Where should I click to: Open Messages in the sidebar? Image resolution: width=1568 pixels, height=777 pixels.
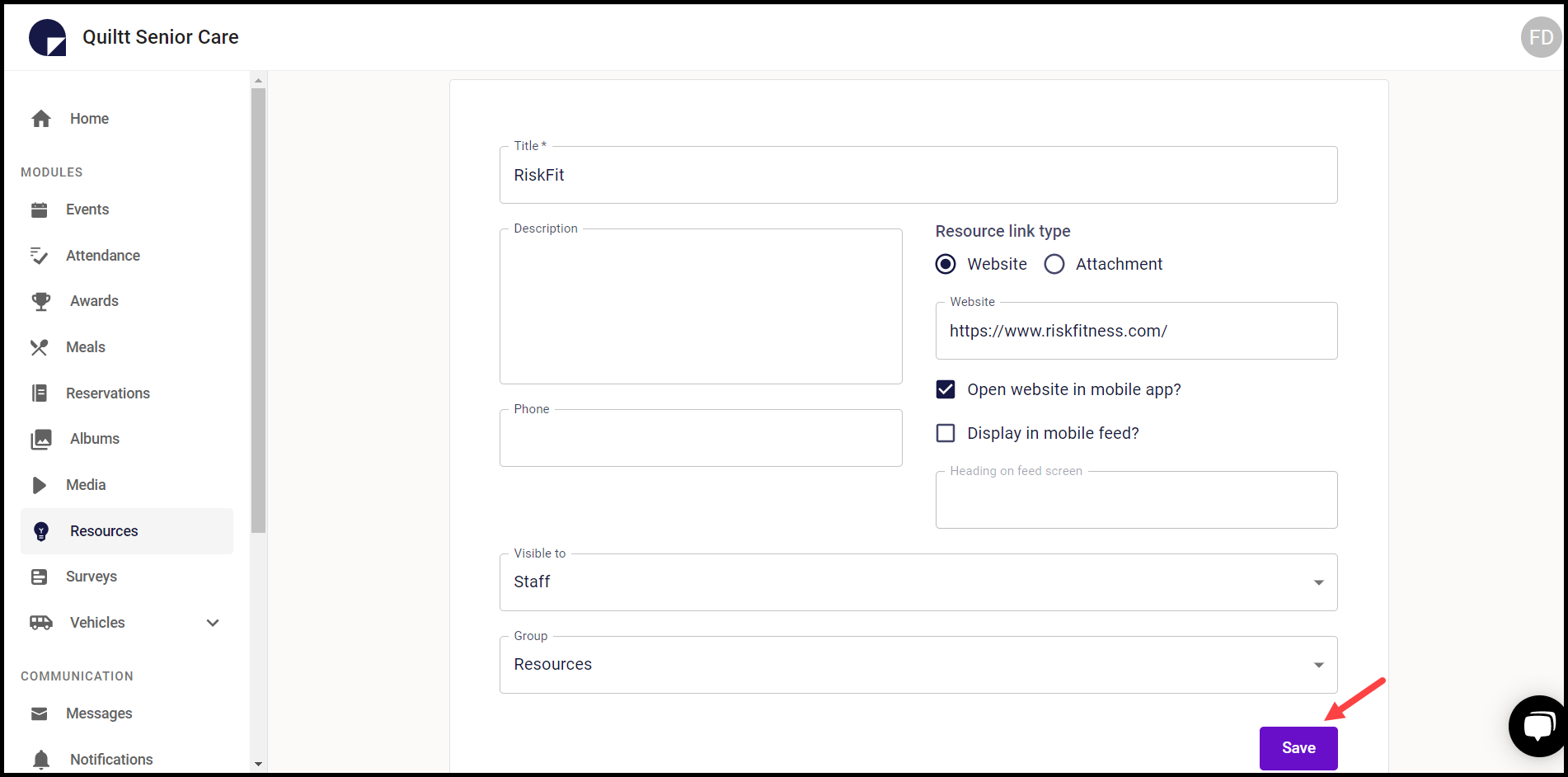pos(99,713)
